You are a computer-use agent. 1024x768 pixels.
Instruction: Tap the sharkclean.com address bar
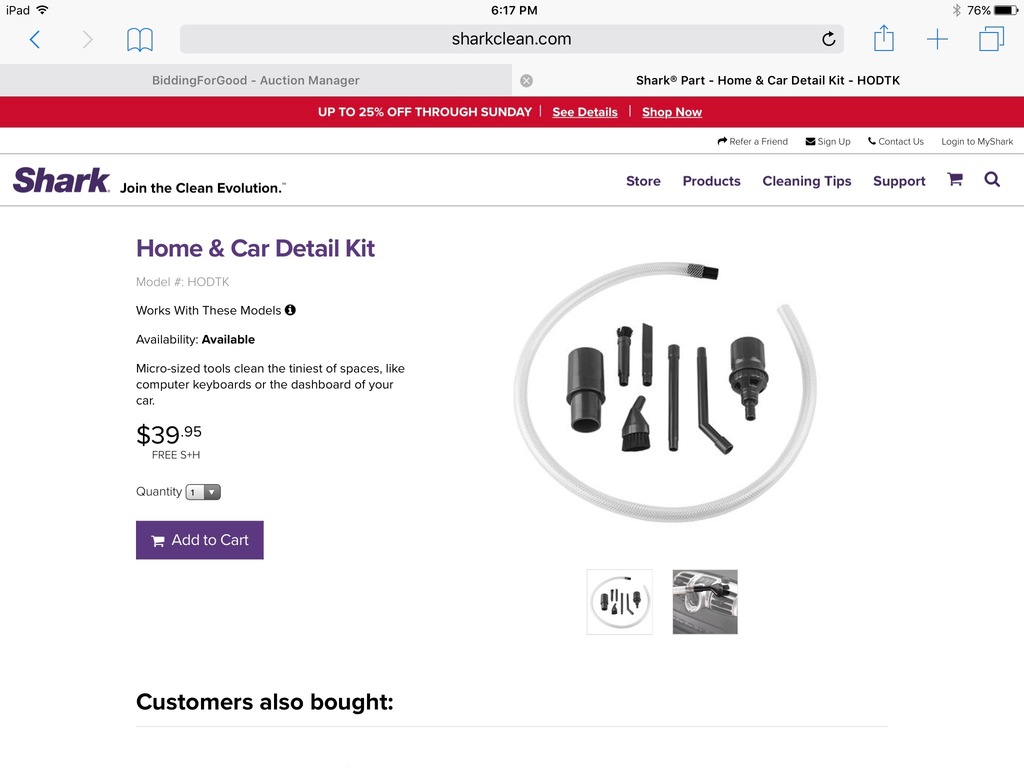[x=511, y=39]
